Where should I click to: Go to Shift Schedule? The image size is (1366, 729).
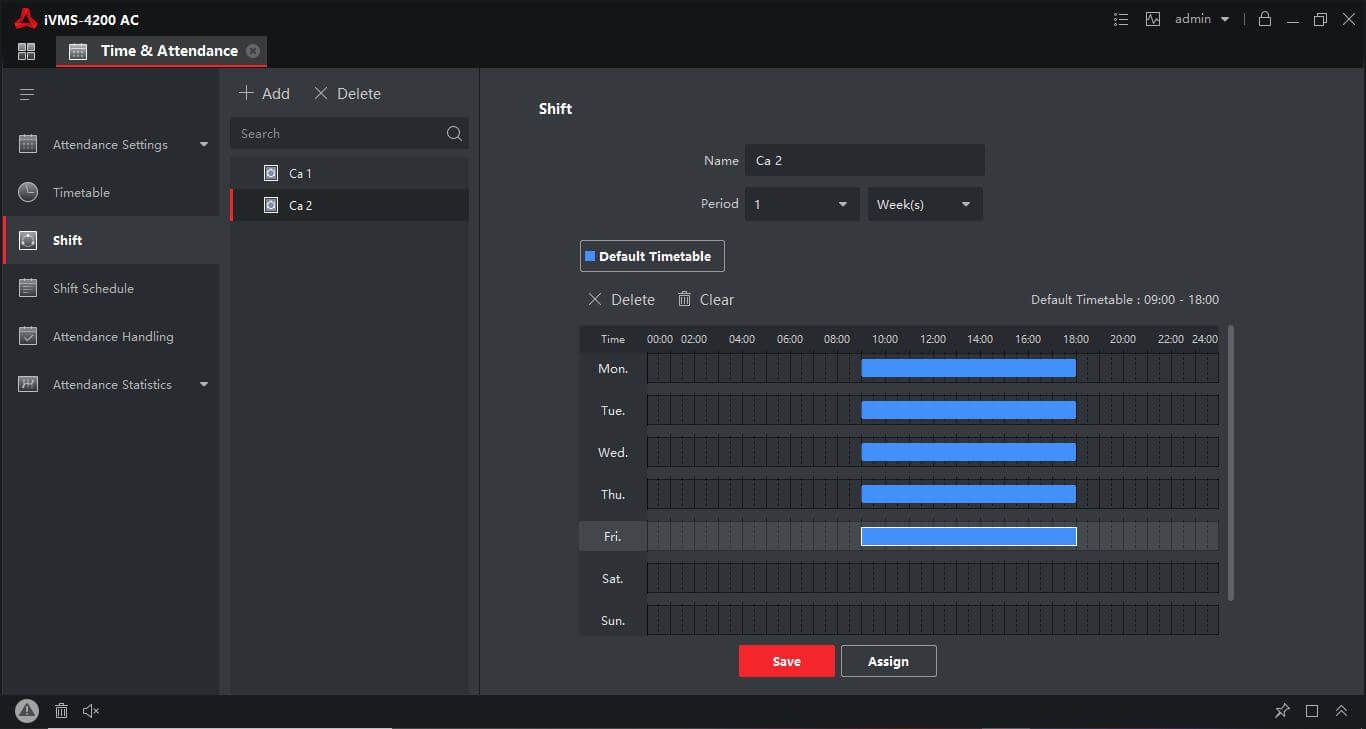[x=110, y=288]
